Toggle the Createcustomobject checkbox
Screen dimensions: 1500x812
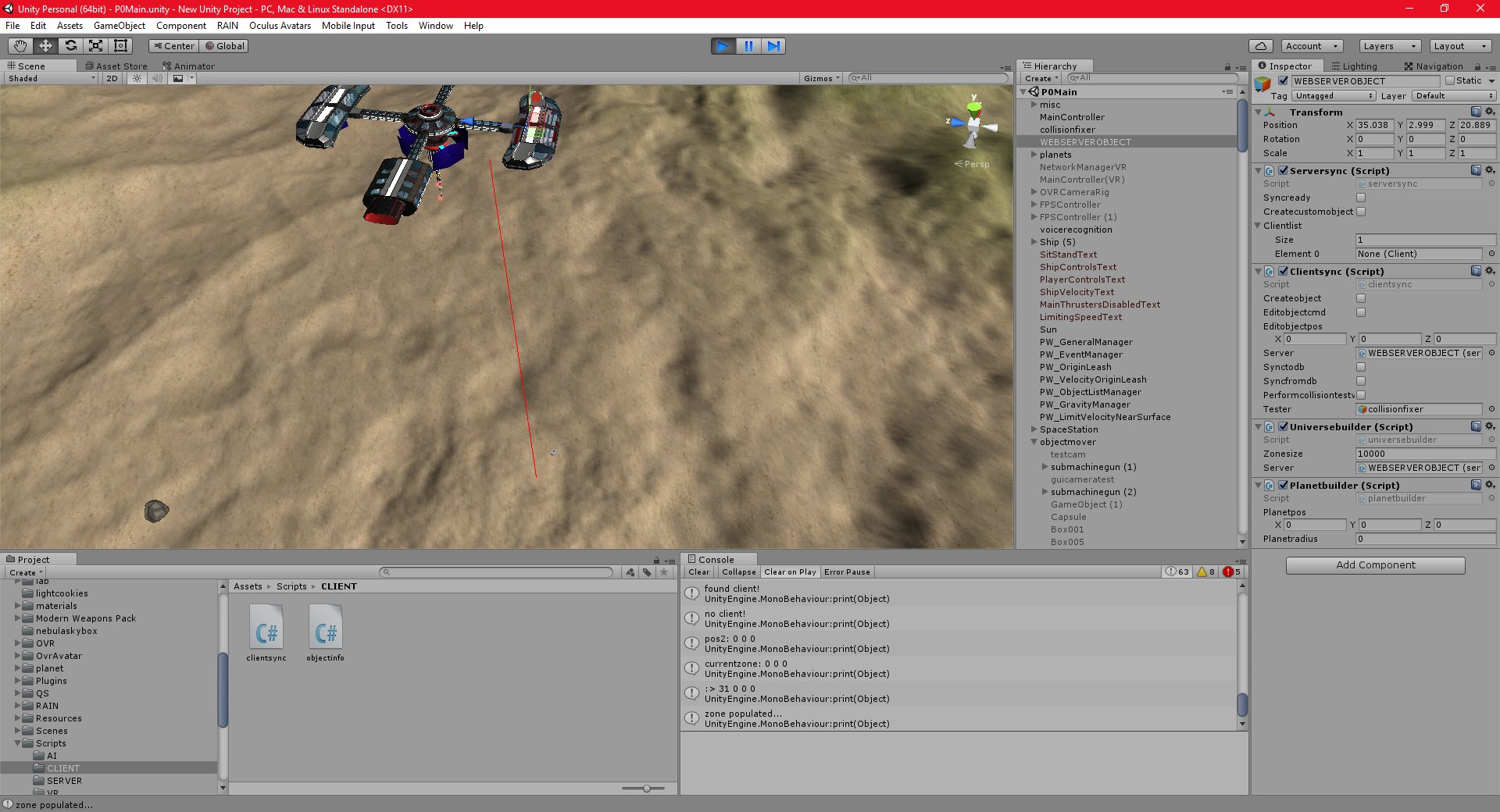point(1361,212)
